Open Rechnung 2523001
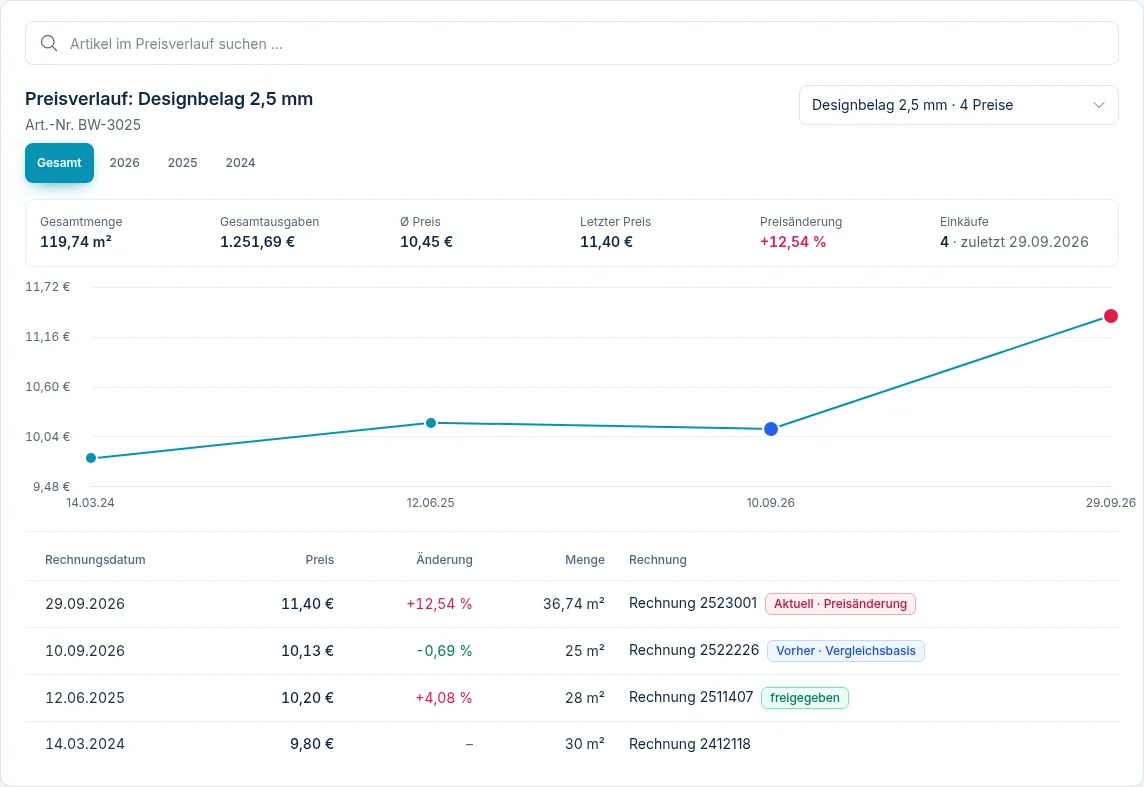Screen dimensions: 1144x787 [692, 603]
